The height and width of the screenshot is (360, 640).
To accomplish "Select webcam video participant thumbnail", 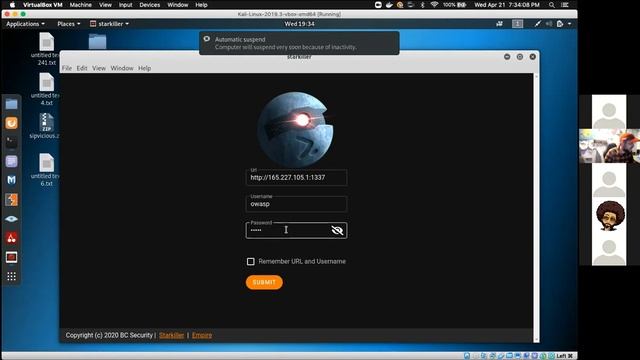I will coord(610,146).
